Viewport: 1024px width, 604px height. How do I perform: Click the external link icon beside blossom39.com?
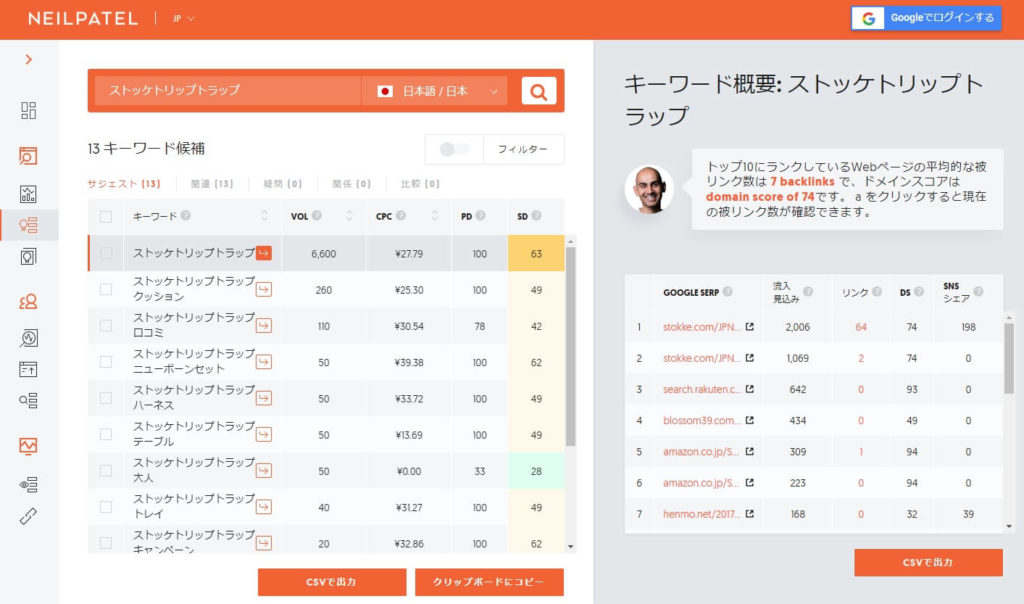[749, 421]
